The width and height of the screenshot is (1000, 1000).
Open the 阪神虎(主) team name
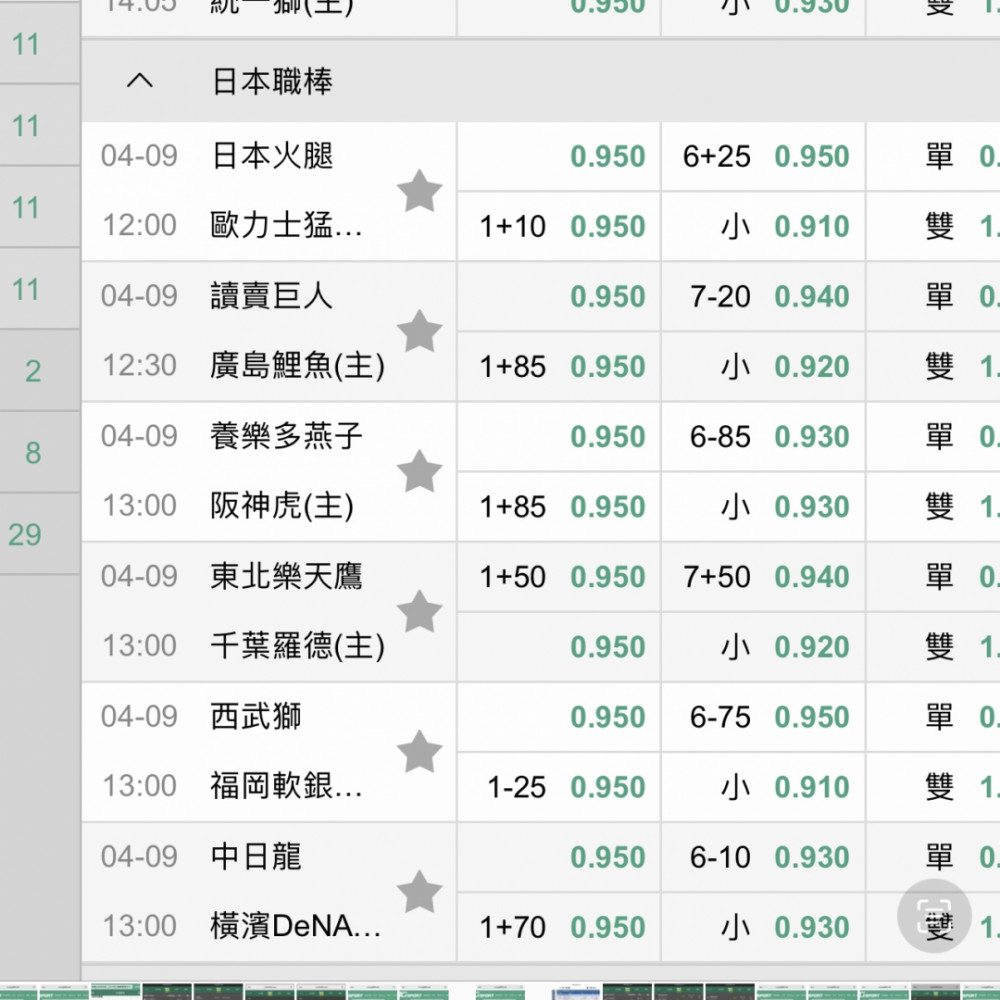[x=282, y=506]
